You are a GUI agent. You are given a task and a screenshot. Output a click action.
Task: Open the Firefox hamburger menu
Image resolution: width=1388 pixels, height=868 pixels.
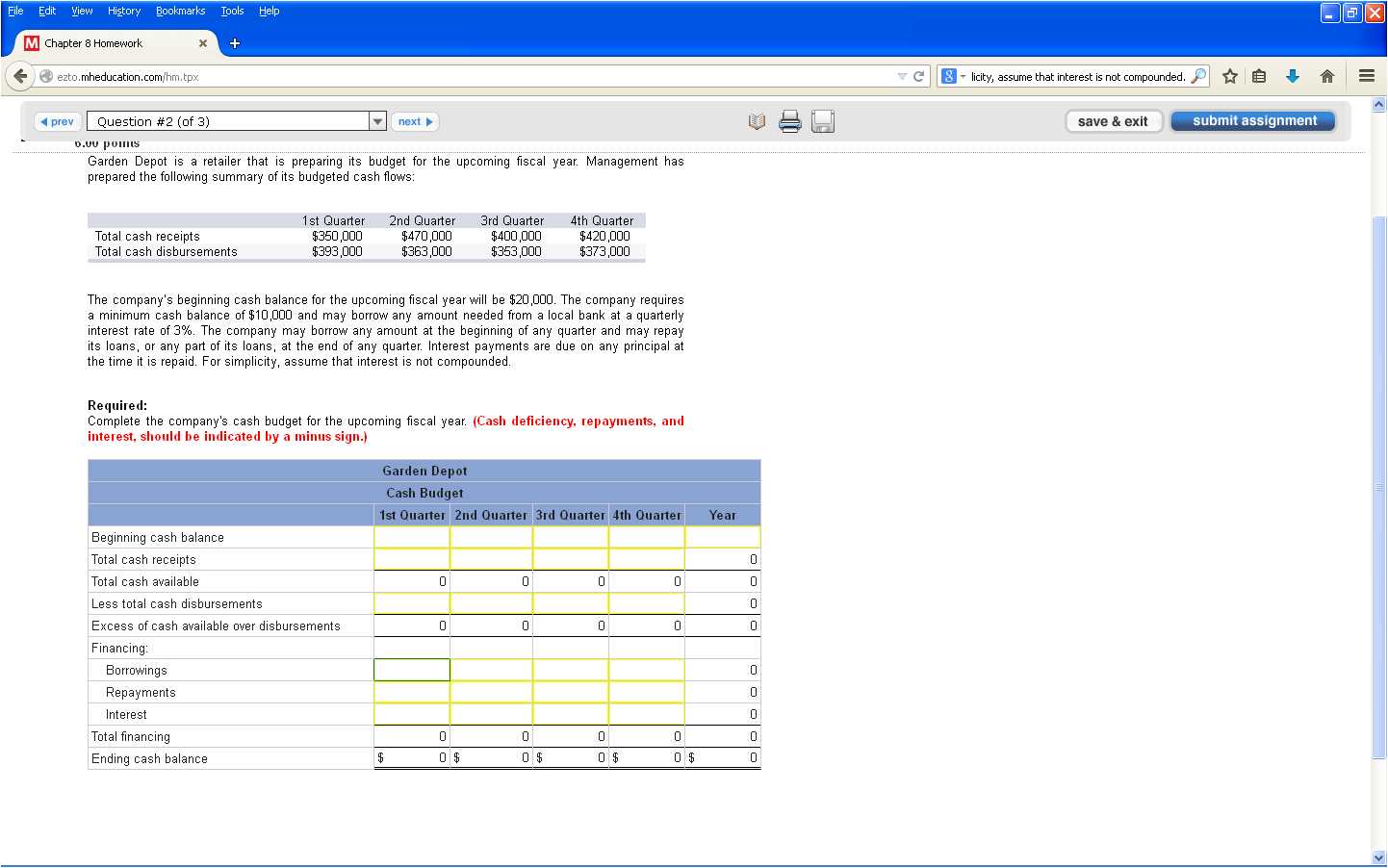[x=1367, y=75]
